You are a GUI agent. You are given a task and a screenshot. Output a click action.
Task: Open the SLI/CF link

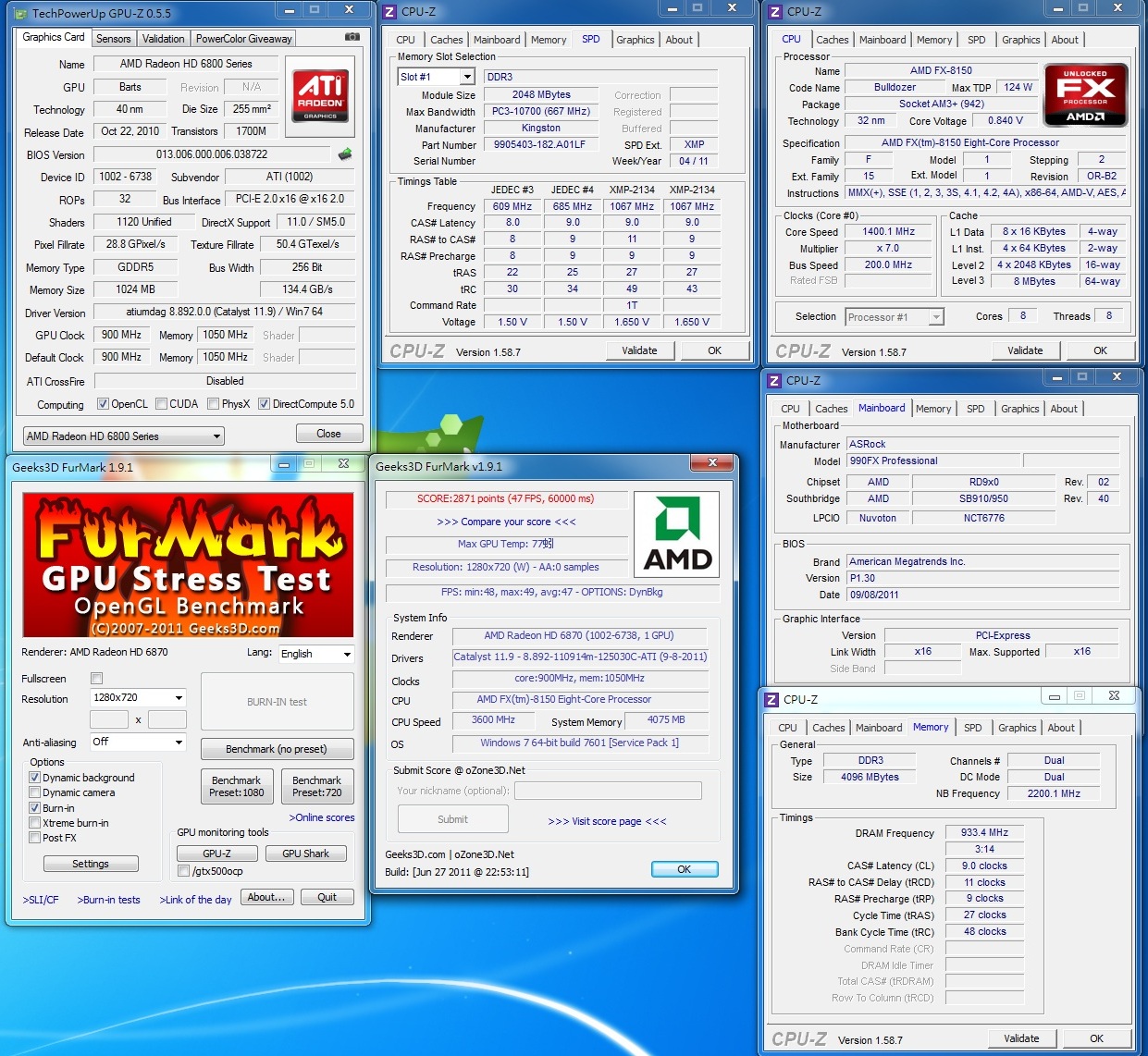tap(41, 900)
